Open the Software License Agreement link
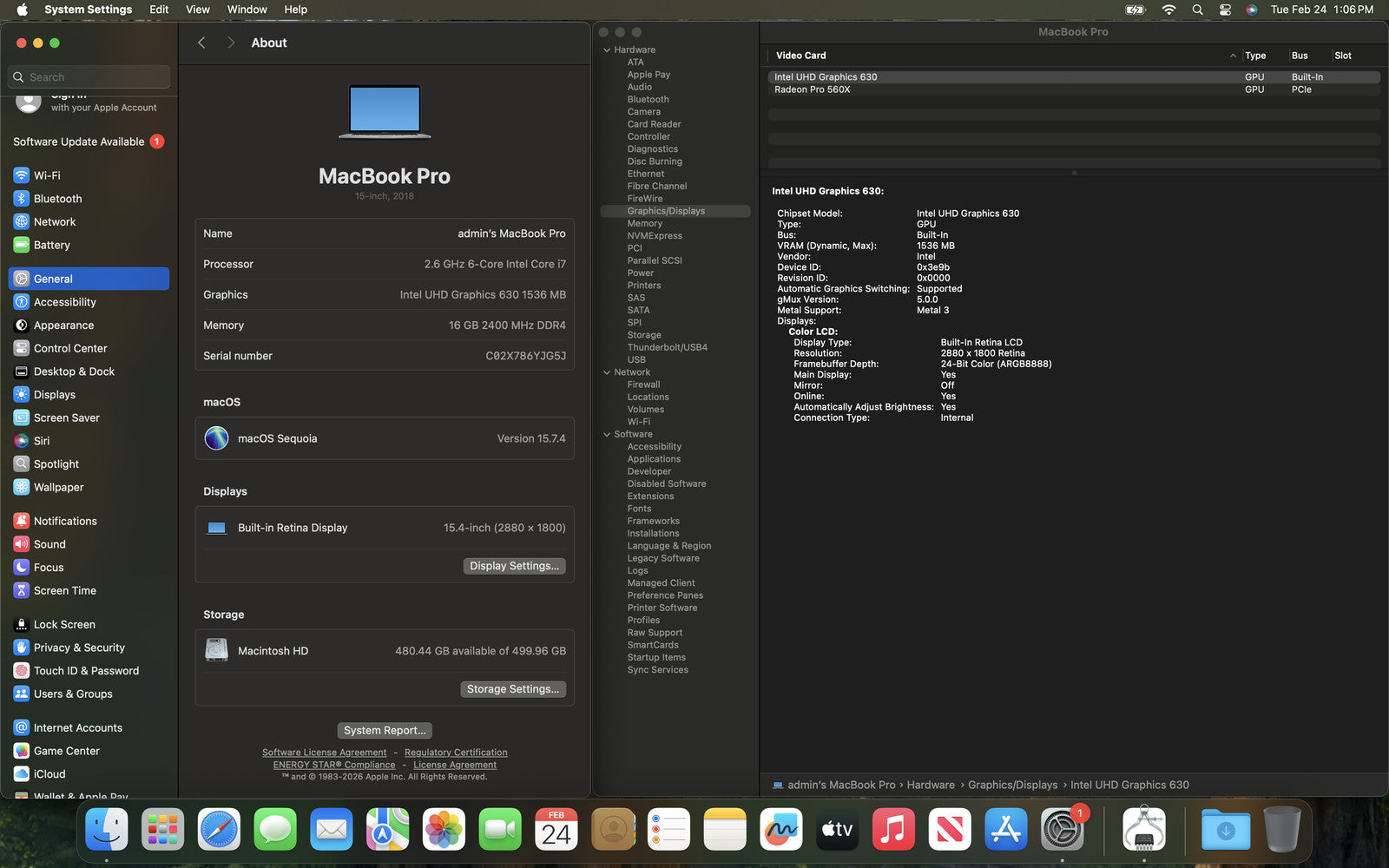 pyautogui.click(x=324, y=753)
